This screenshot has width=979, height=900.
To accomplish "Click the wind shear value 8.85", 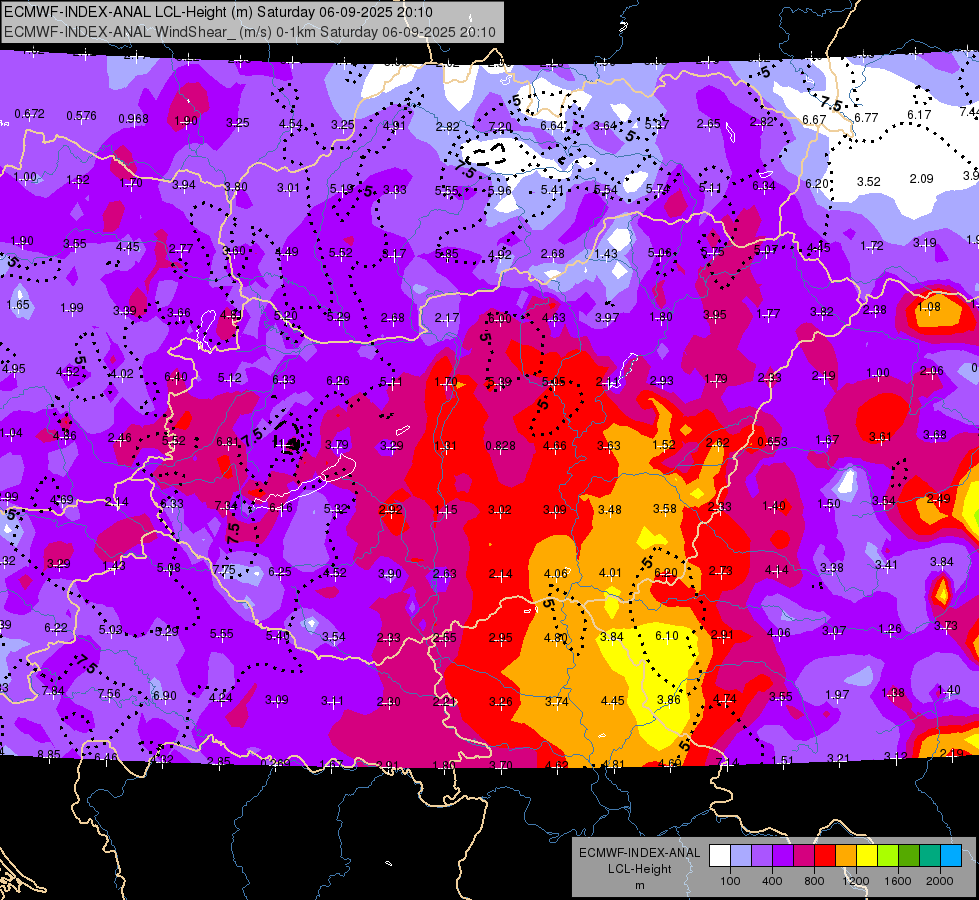I will coord(49,754).
